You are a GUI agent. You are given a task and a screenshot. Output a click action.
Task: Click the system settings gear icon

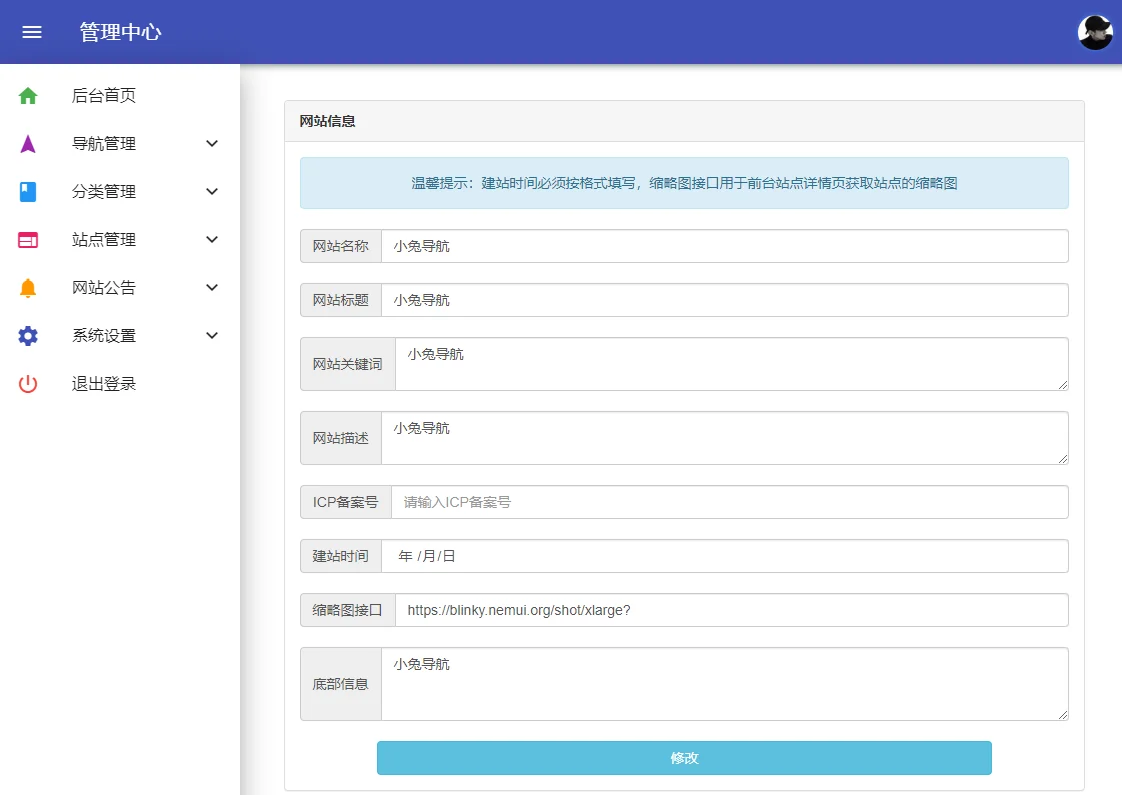click(28, 336)
